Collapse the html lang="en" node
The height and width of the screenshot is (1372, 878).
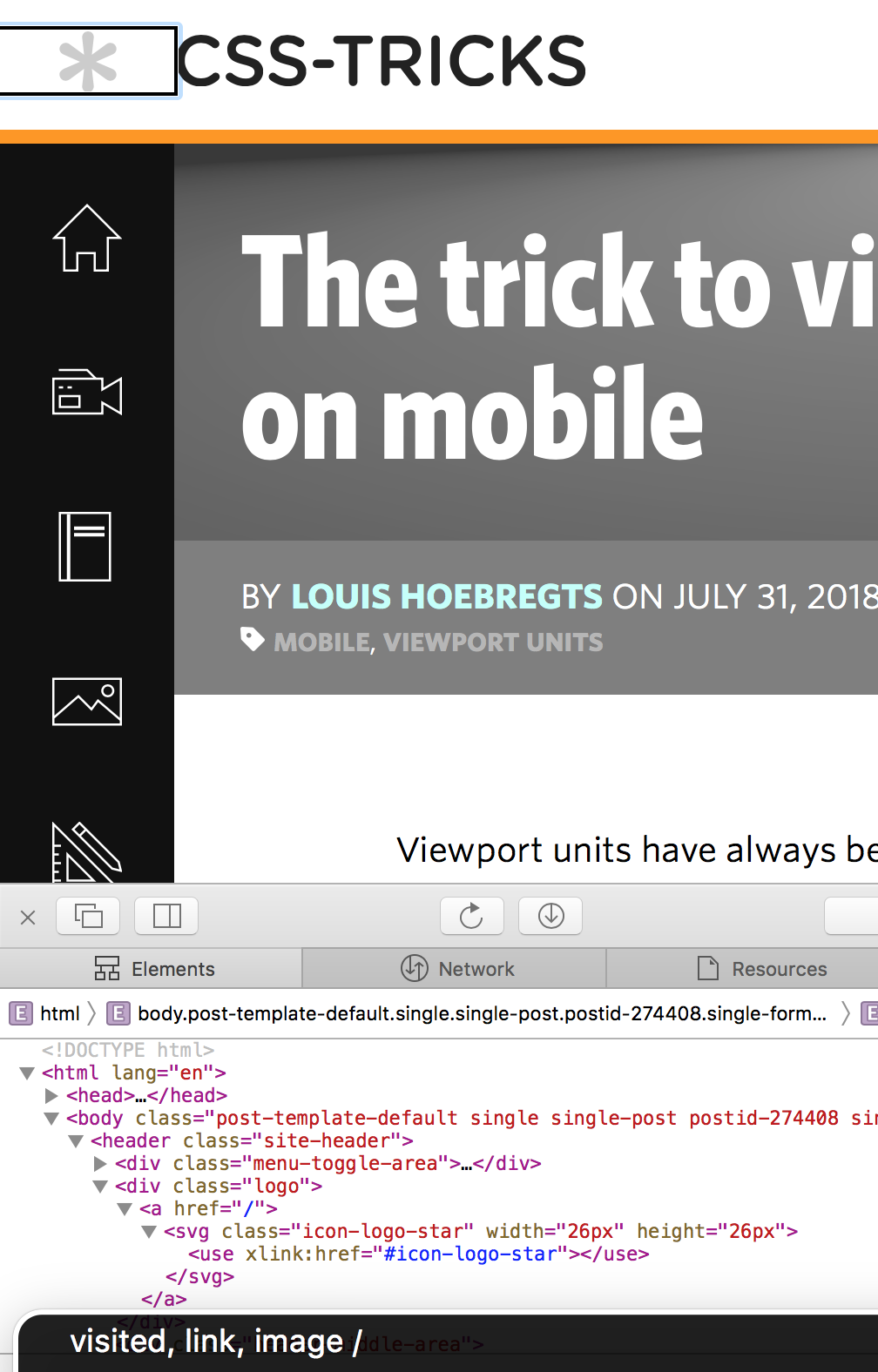coord(27,1073)
